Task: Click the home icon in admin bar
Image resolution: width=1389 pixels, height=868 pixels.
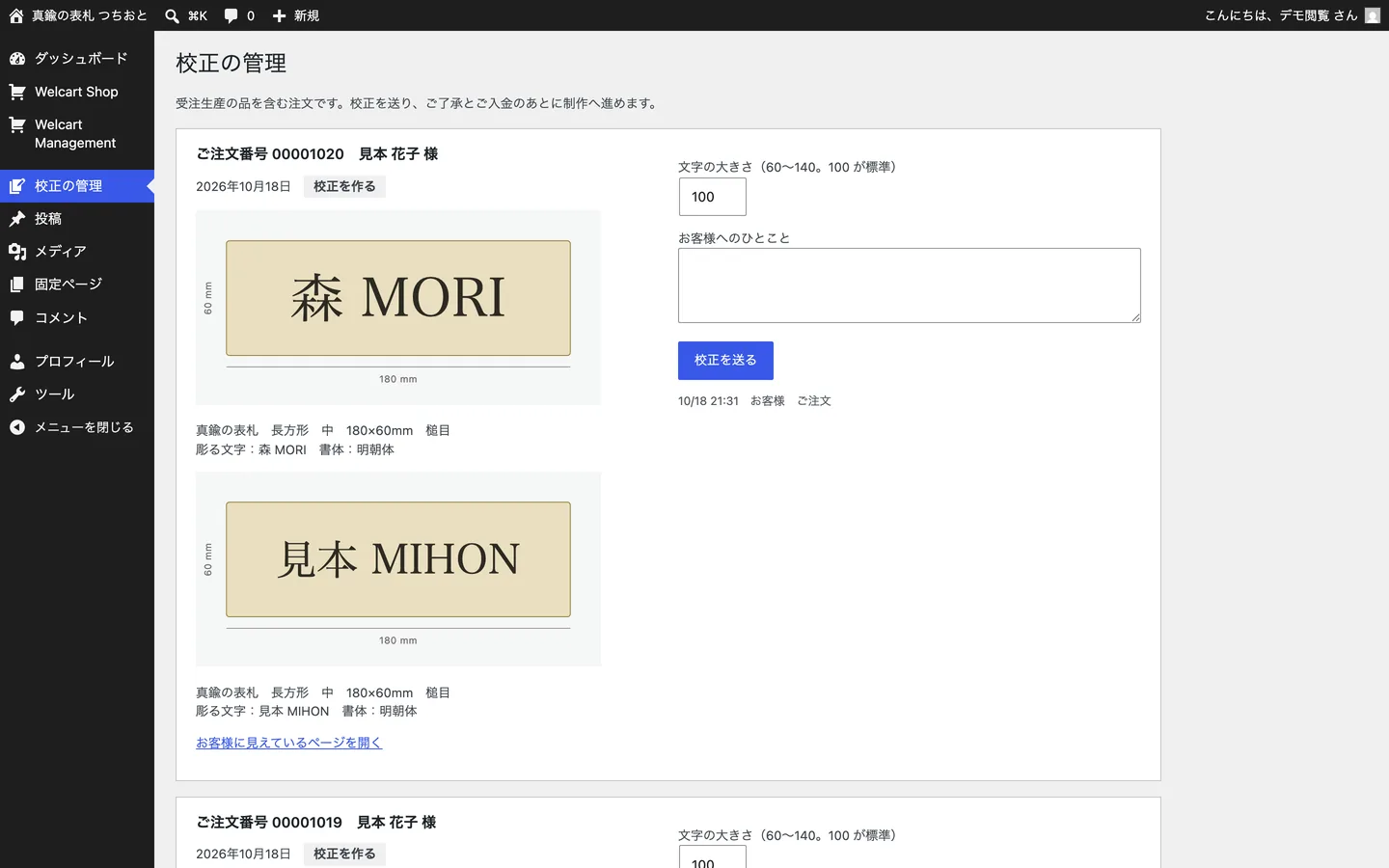Action: 16,15
